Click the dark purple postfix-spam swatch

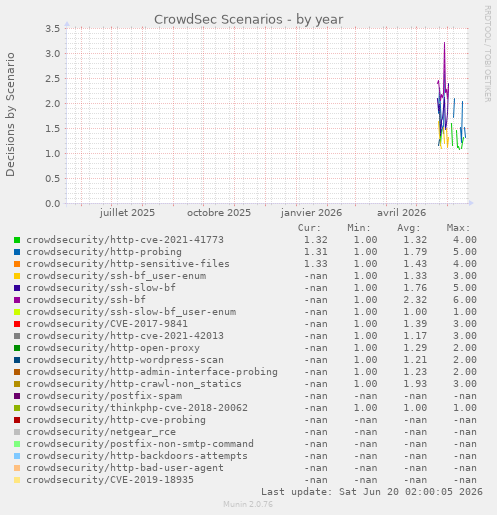[x=17, y=396]
